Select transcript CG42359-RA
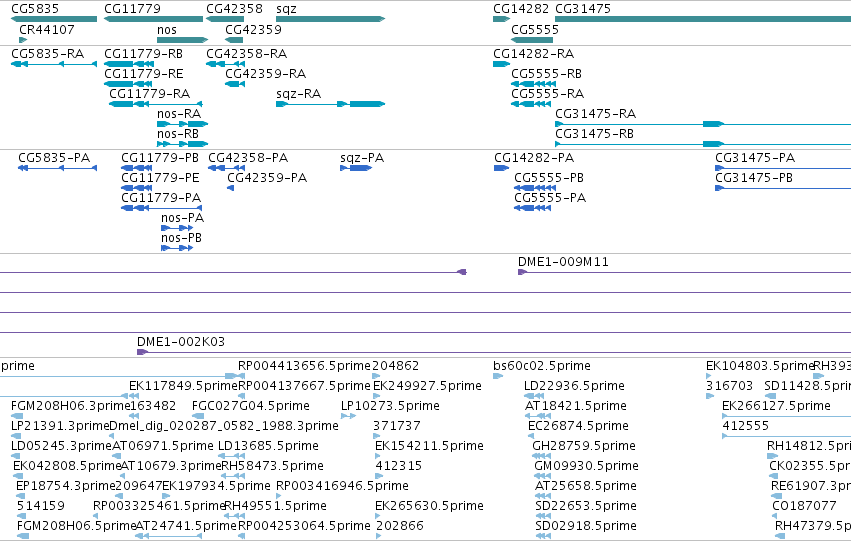 pyautogui.click(x=266, y=74)
